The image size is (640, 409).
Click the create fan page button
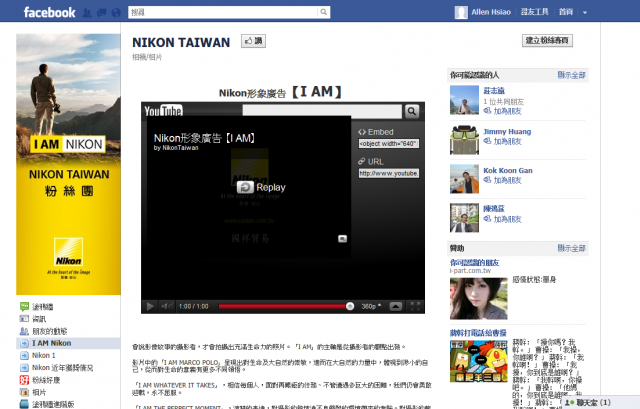point(547,40)
